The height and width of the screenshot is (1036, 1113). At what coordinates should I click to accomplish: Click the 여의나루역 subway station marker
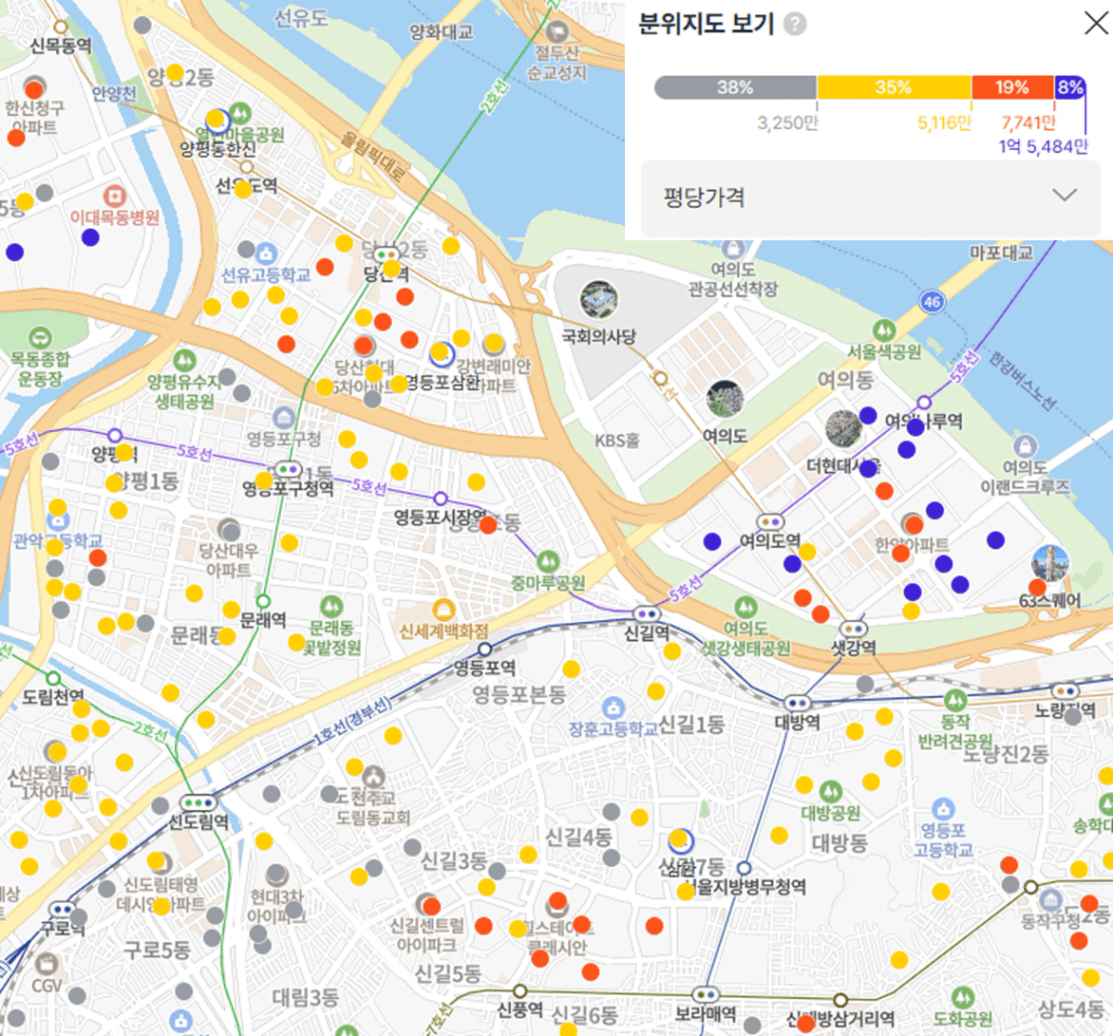pos(923,402)
